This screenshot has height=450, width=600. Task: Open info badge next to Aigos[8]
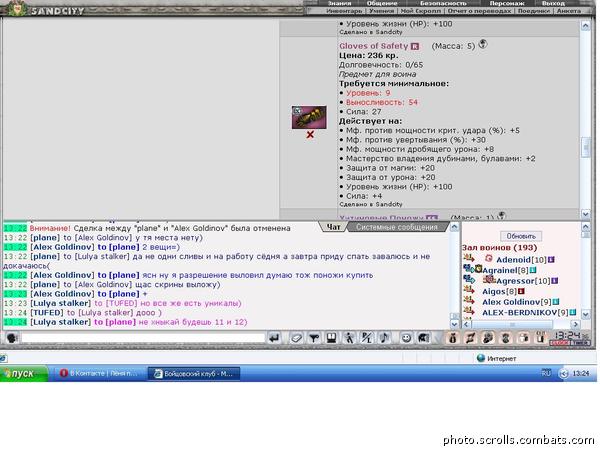point(521,291)
